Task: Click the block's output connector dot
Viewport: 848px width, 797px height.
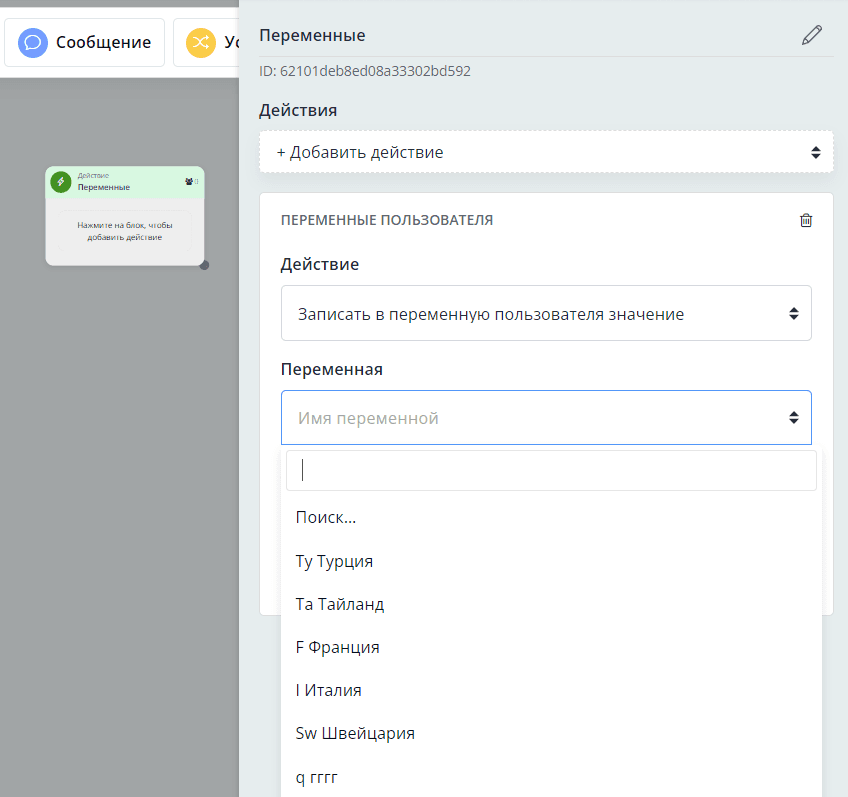Action: (x=204, y=265)
